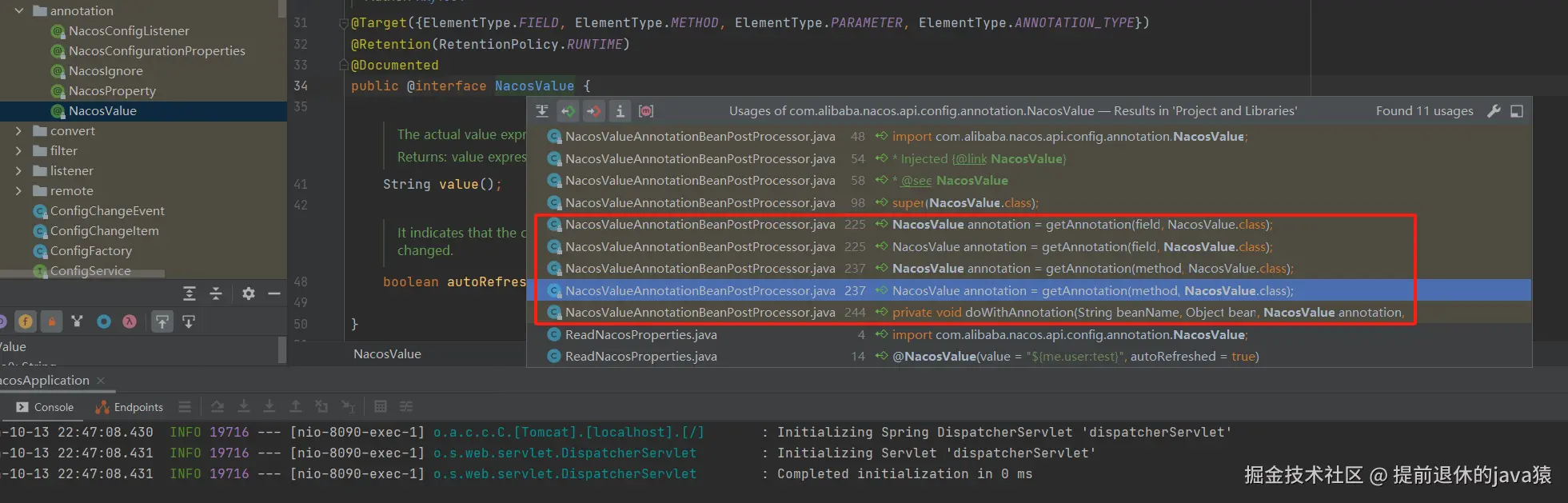Expand the listener folder
The height and width of the screenshot is (503, 1568).
pyautogui.click(x=19, y=170)
